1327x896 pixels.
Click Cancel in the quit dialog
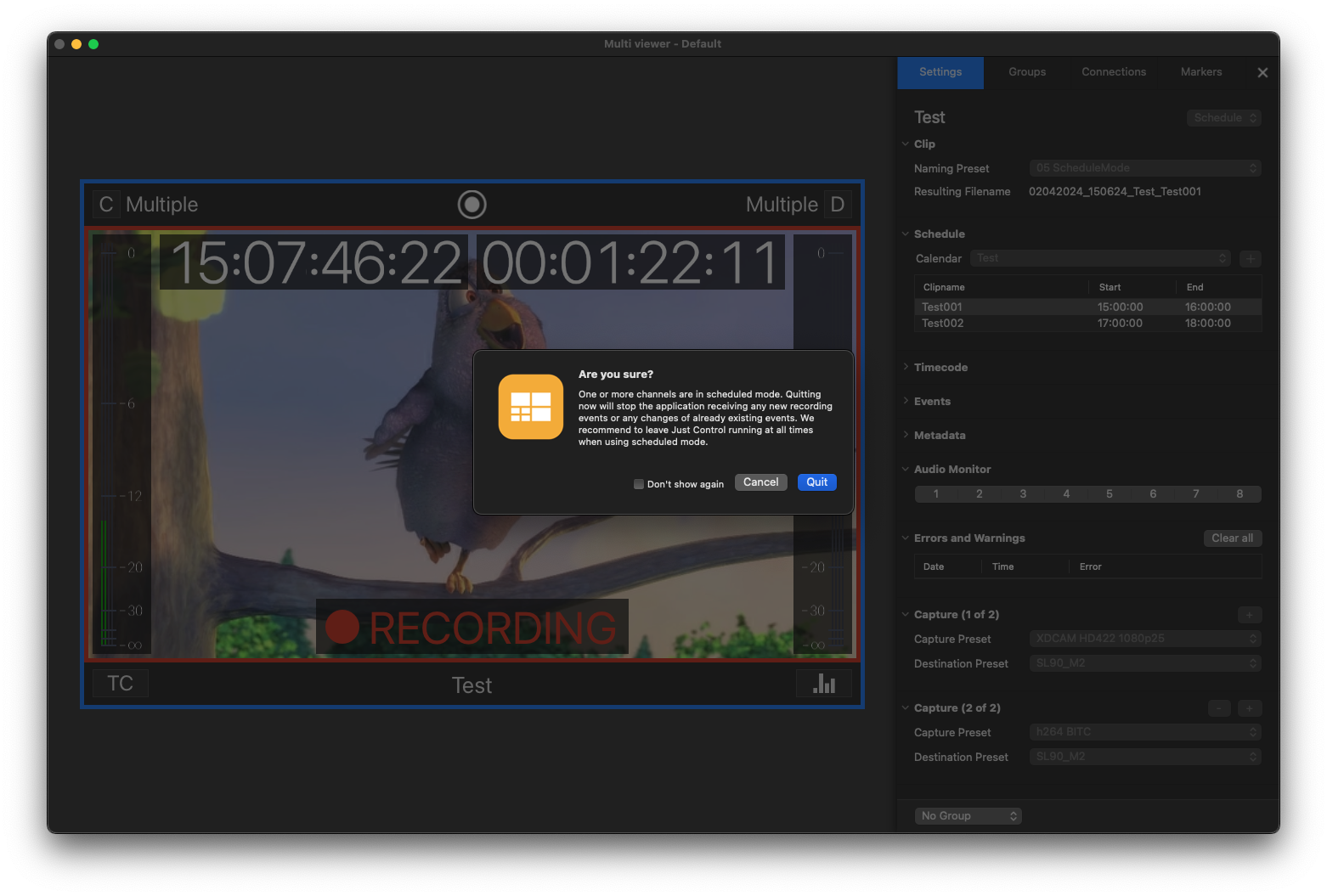(761, 482)
